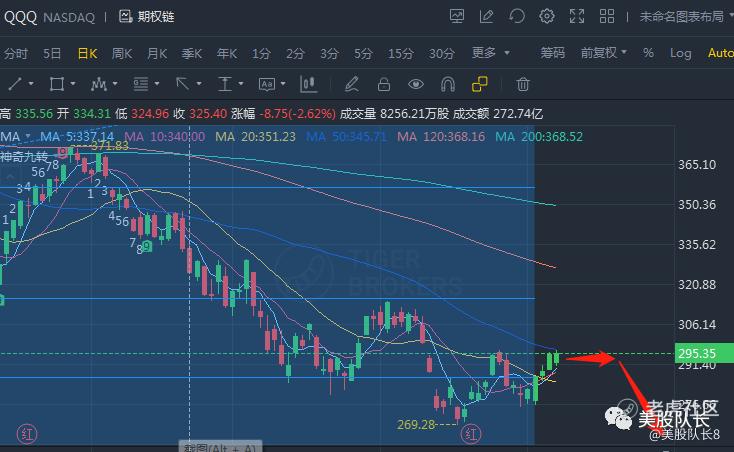
Task: Expand the line tool options arrow
Action: point(31,84)
